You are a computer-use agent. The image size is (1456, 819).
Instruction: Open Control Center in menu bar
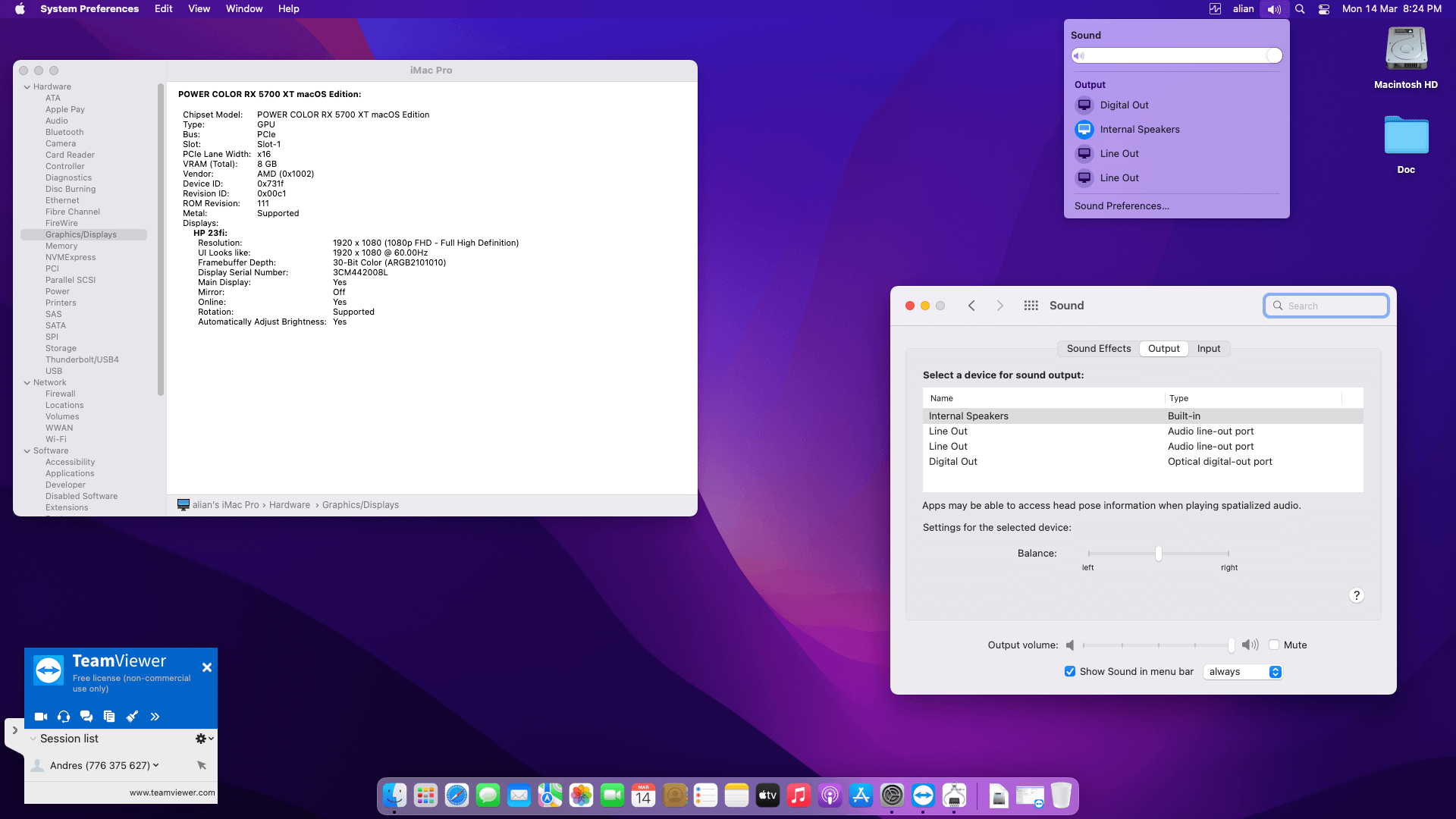point(1324,9)
